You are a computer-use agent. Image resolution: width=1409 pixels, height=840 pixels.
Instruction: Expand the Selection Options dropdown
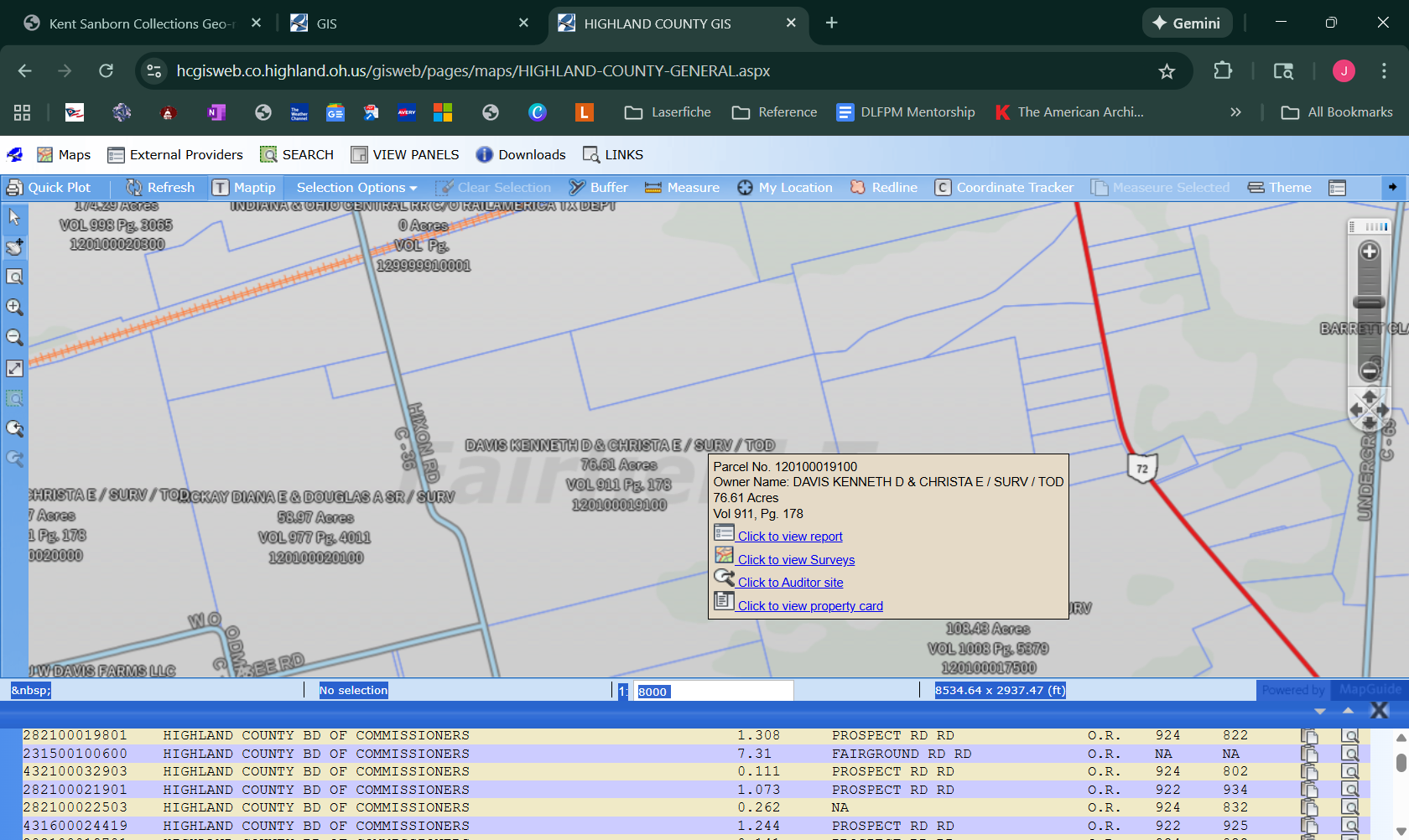[356, 188]
